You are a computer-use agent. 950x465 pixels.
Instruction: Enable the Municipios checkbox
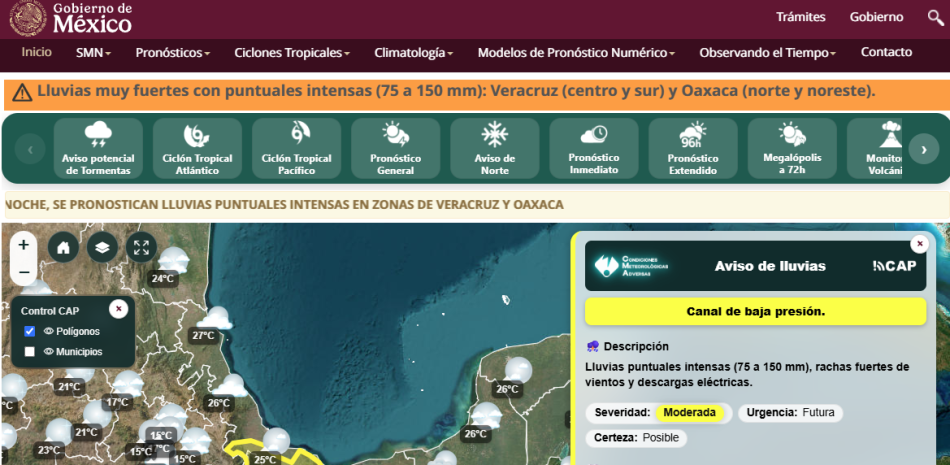point(29,352)
